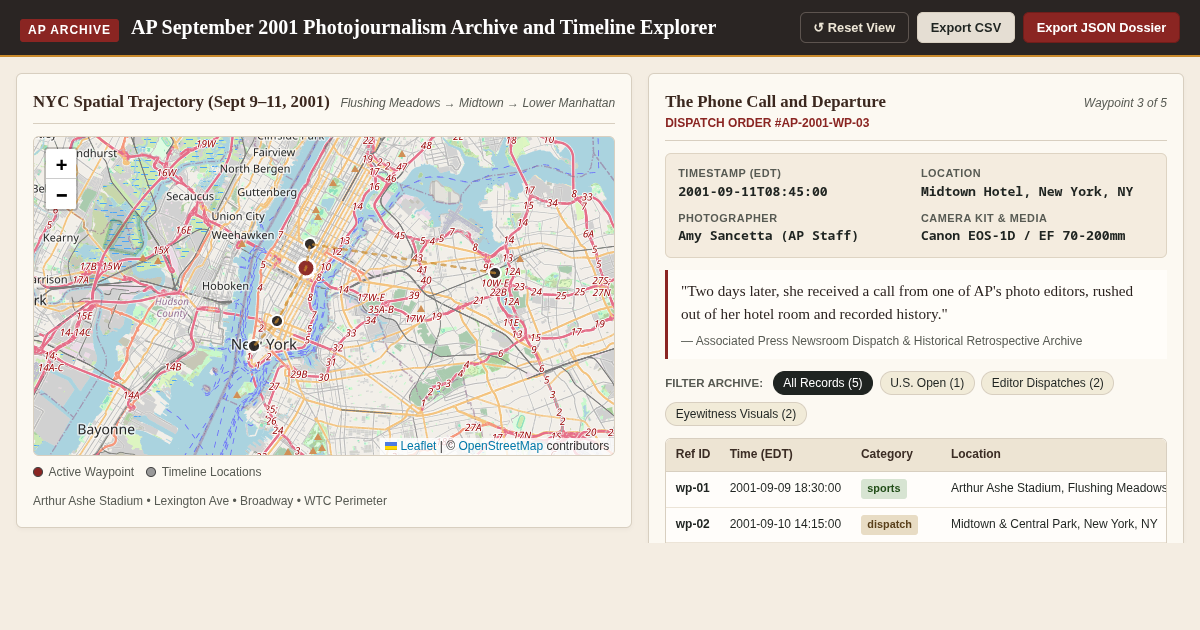Zoom in on the NYC map
Viewport: 1200px width, 630px height.
tap(61, 165)
